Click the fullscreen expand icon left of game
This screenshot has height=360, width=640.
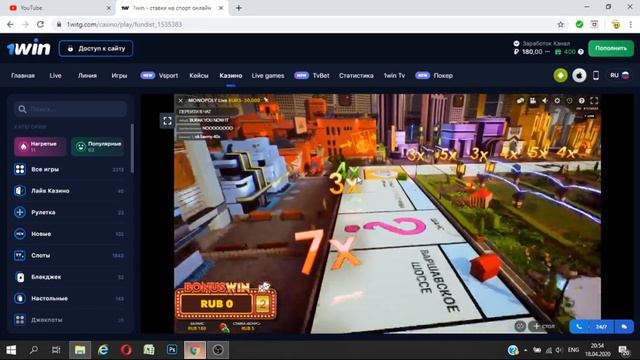click(x=167, y=120)
